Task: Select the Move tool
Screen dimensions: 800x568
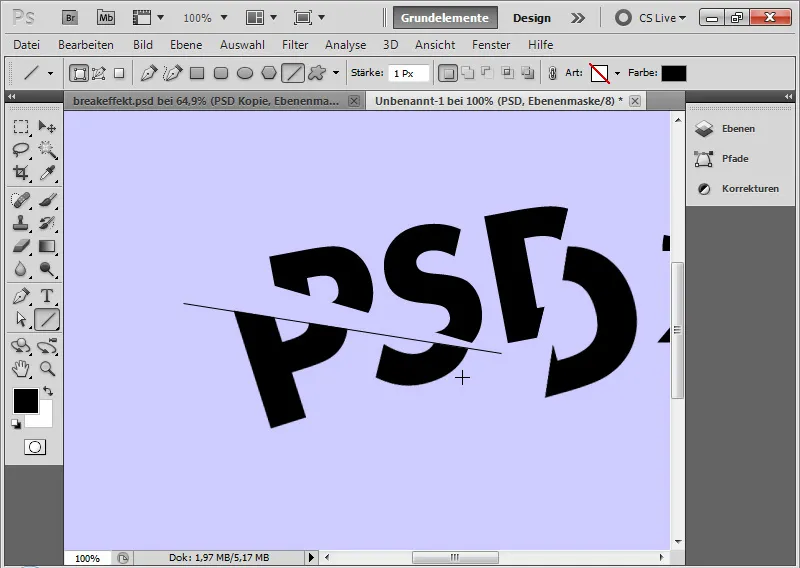Action: pyautogui.click(x=47, y=127)
